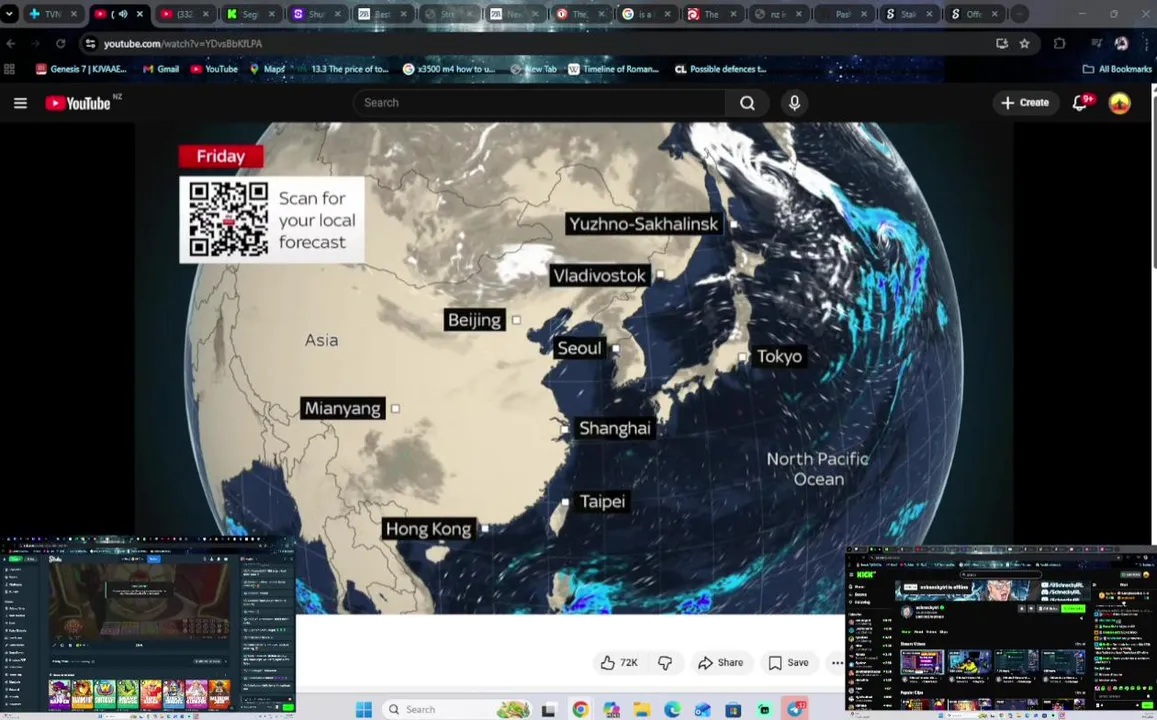Save the video to a playlist

tap(788, 662)
